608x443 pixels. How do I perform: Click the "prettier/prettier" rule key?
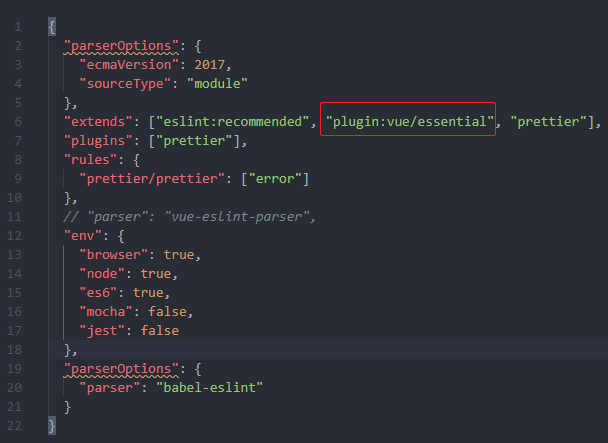[152, 179]
